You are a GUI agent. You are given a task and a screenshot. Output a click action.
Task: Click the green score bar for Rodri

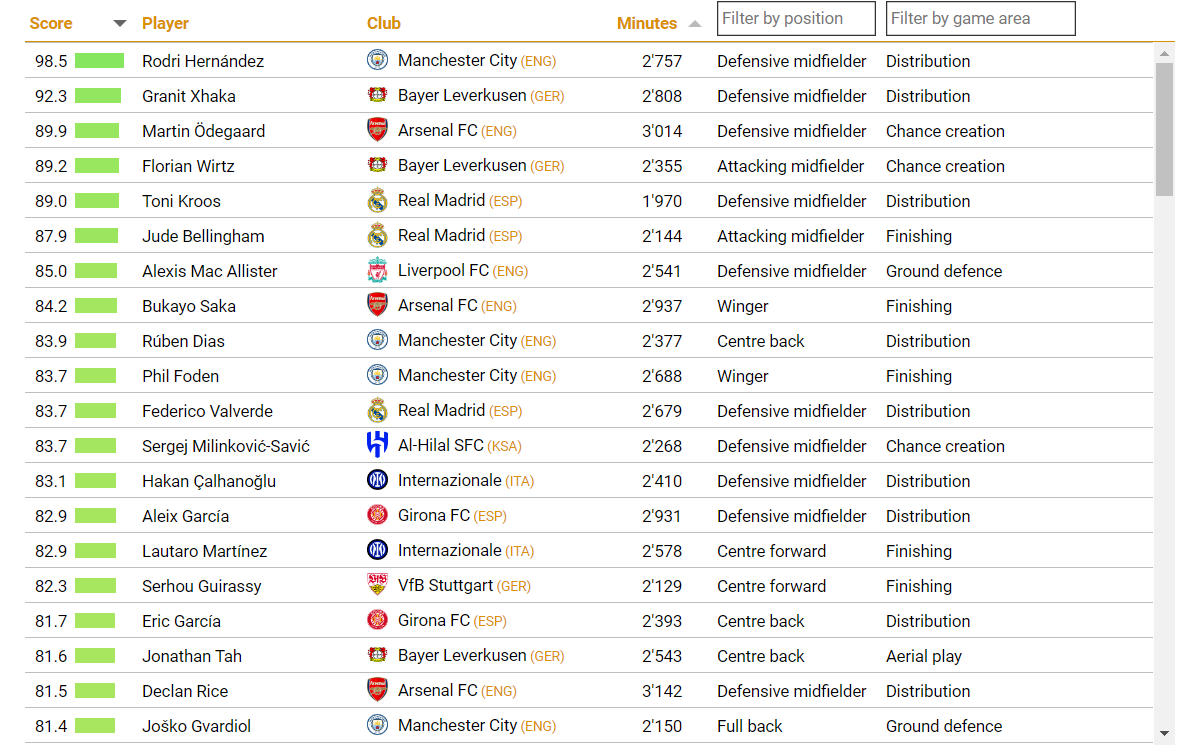tap(99, 61)
